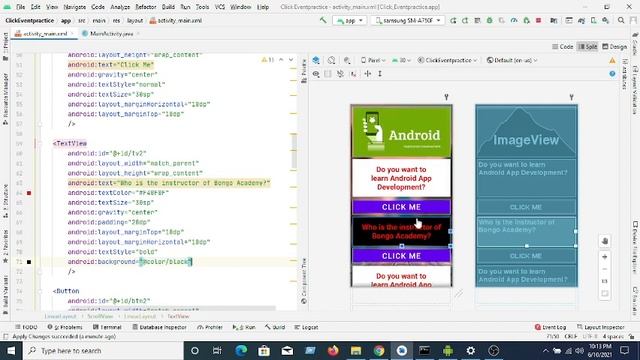Click the TextView breadcrumb in editor footer
This screenshot has width=640, height=360.
point(178,316)
